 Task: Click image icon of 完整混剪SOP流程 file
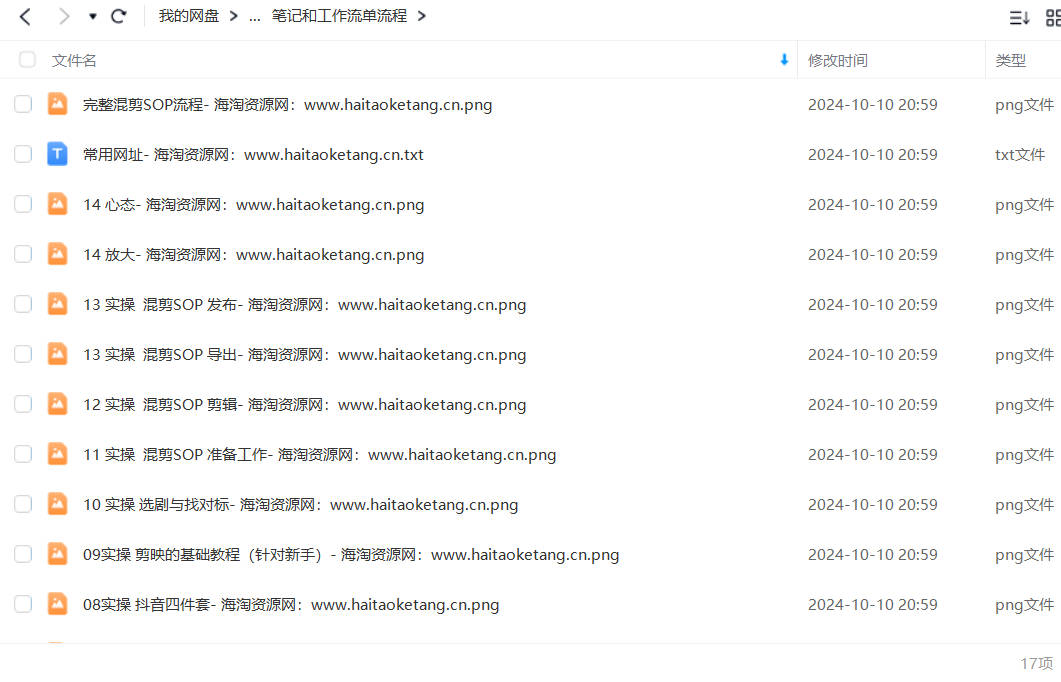click(x=58, y=104)
